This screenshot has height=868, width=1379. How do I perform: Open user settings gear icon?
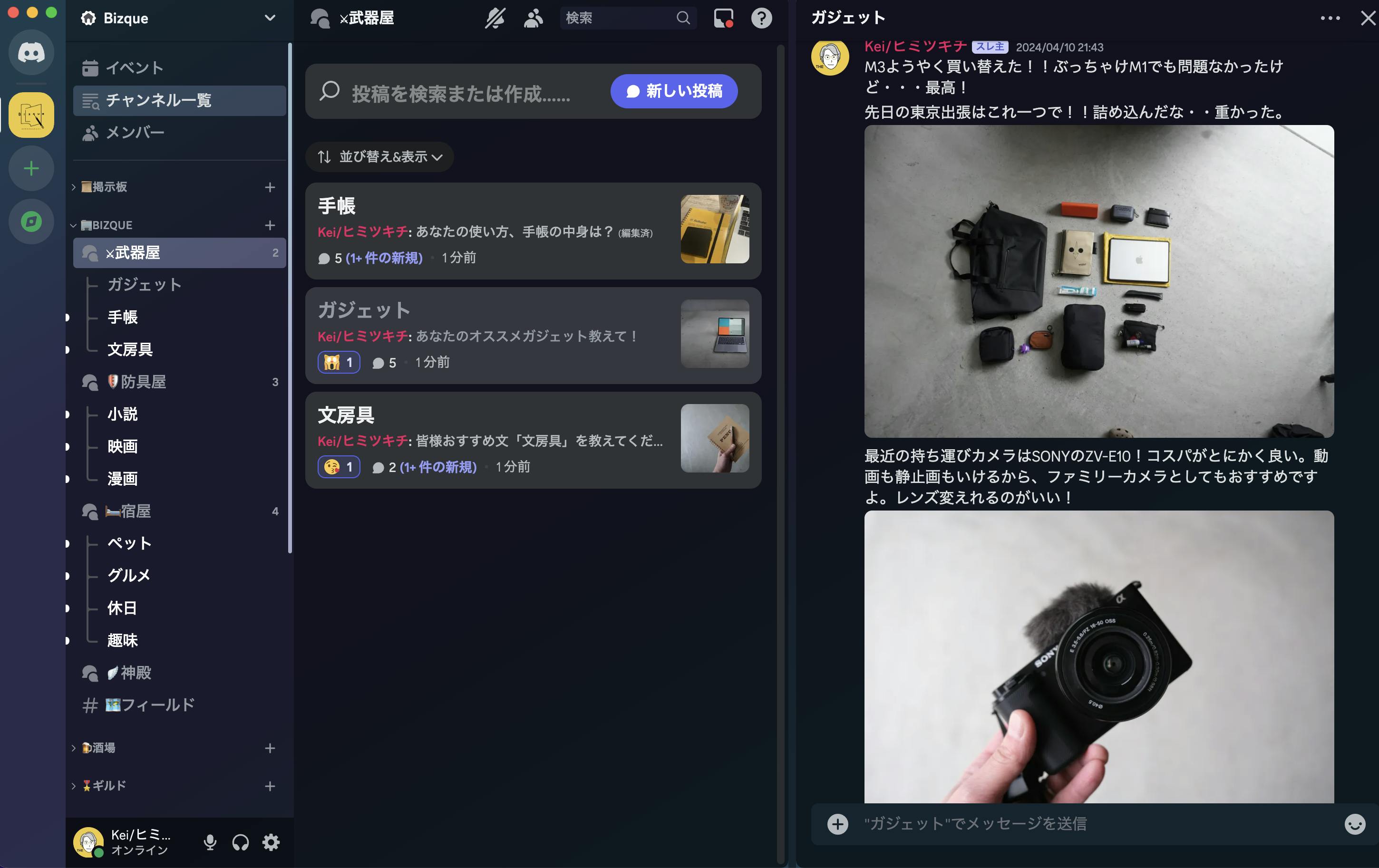[x=271, y=842]
